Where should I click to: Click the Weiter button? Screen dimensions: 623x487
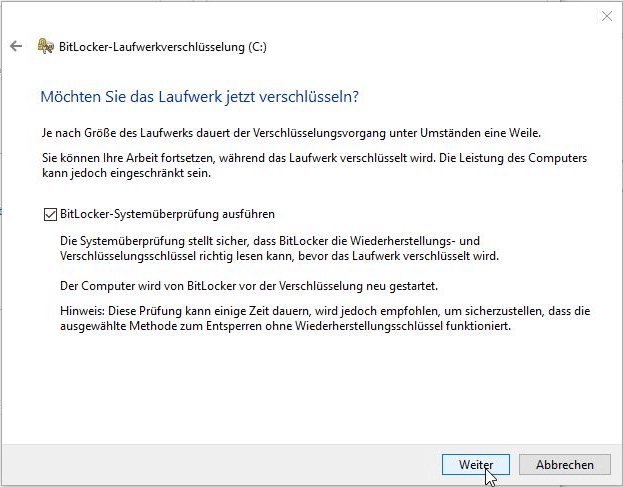(476, 464)
